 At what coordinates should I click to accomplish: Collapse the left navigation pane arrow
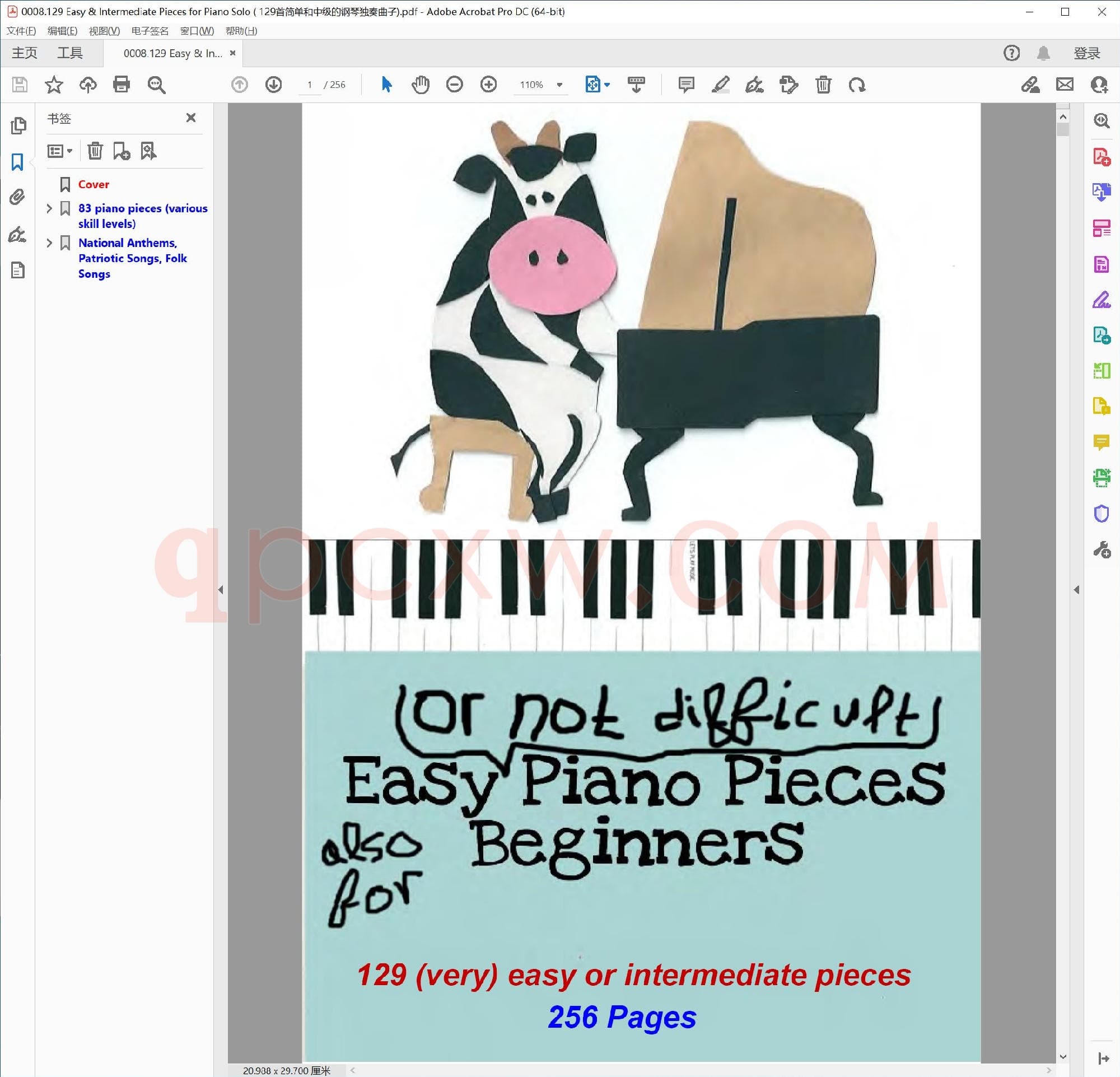click(221, 590)
